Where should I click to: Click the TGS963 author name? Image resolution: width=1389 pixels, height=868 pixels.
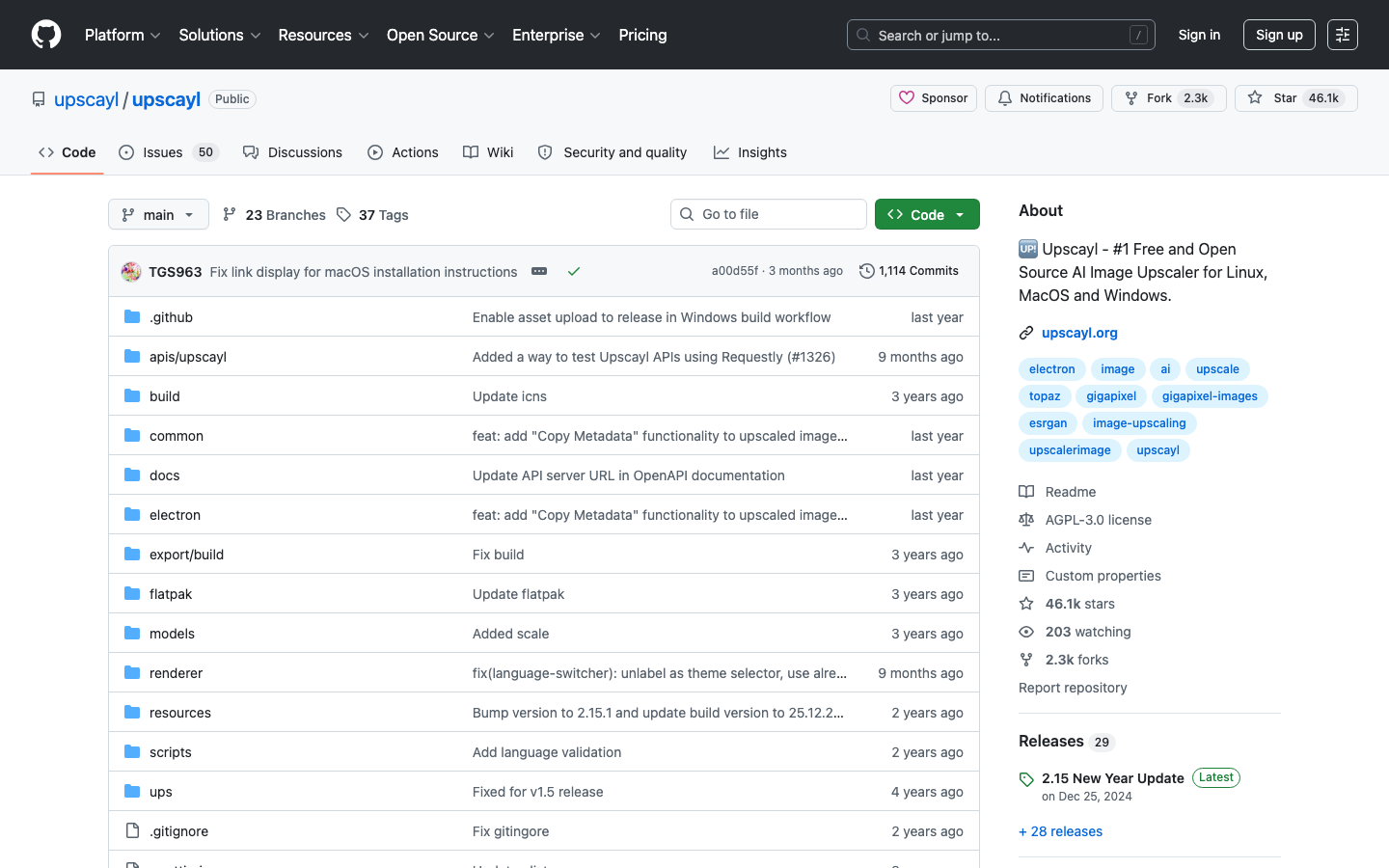click(175, 272)
